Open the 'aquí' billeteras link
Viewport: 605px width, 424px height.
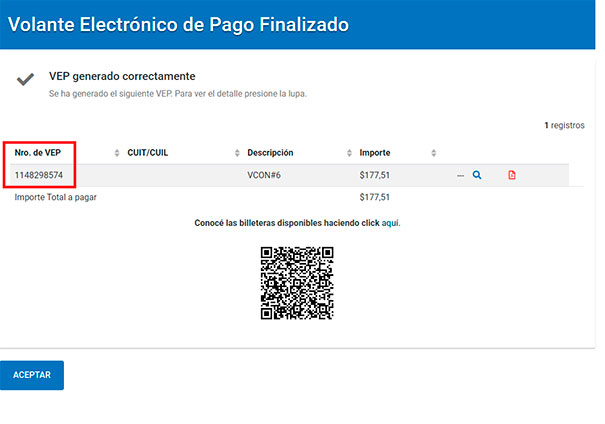pos(391,223)
